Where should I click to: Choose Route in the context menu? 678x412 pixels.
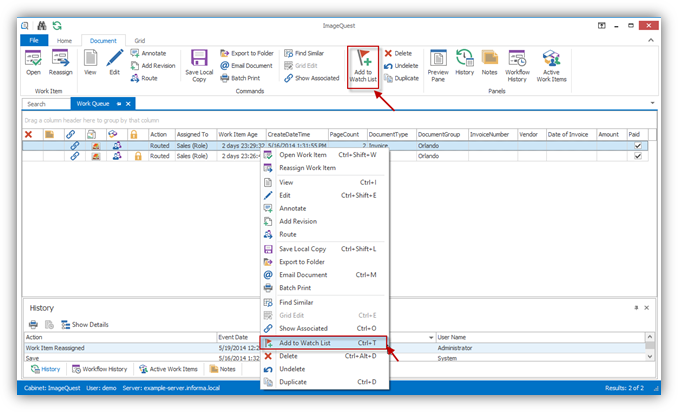tap(324, 234)
